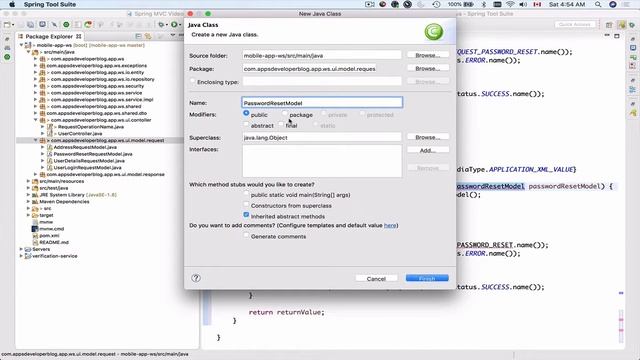Click the Cancel button
The height and width of the screenshot is (360, 640).
tap(376, 279)
